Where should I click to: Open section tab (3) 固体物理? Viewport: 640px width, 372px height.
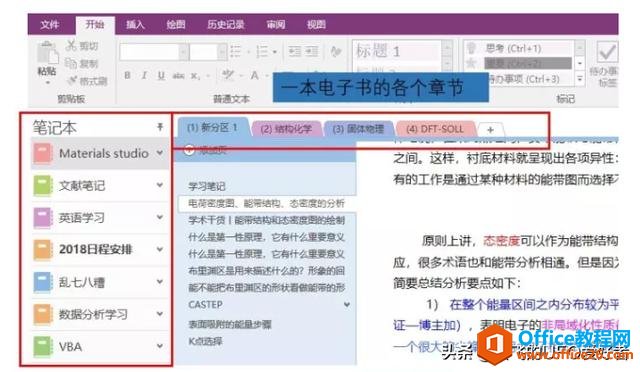click(358, 129)
